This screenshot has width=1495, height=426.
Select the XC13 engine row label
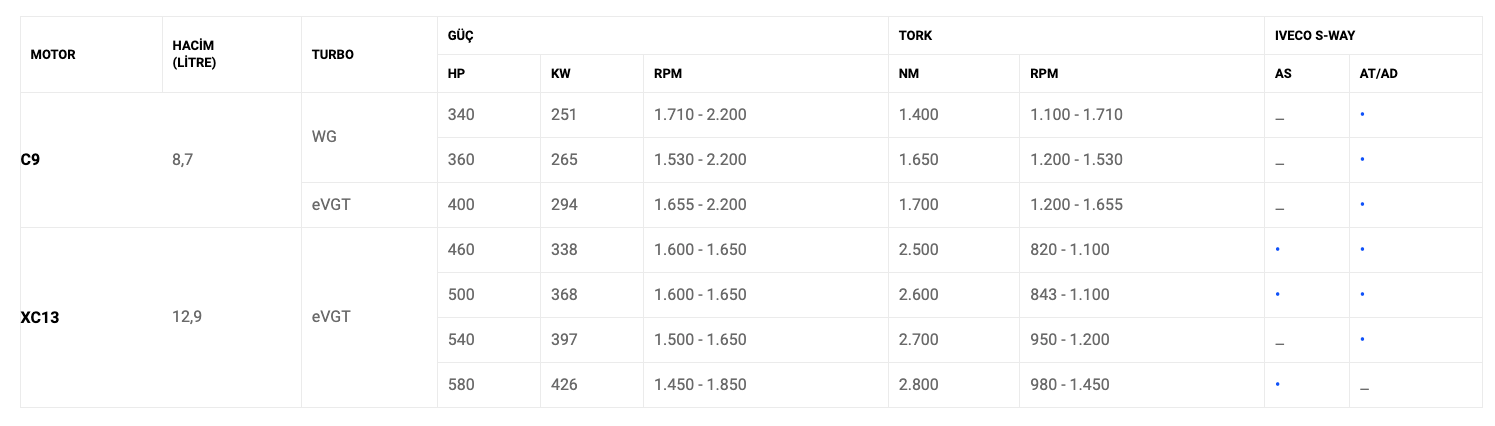click(39, 317)
